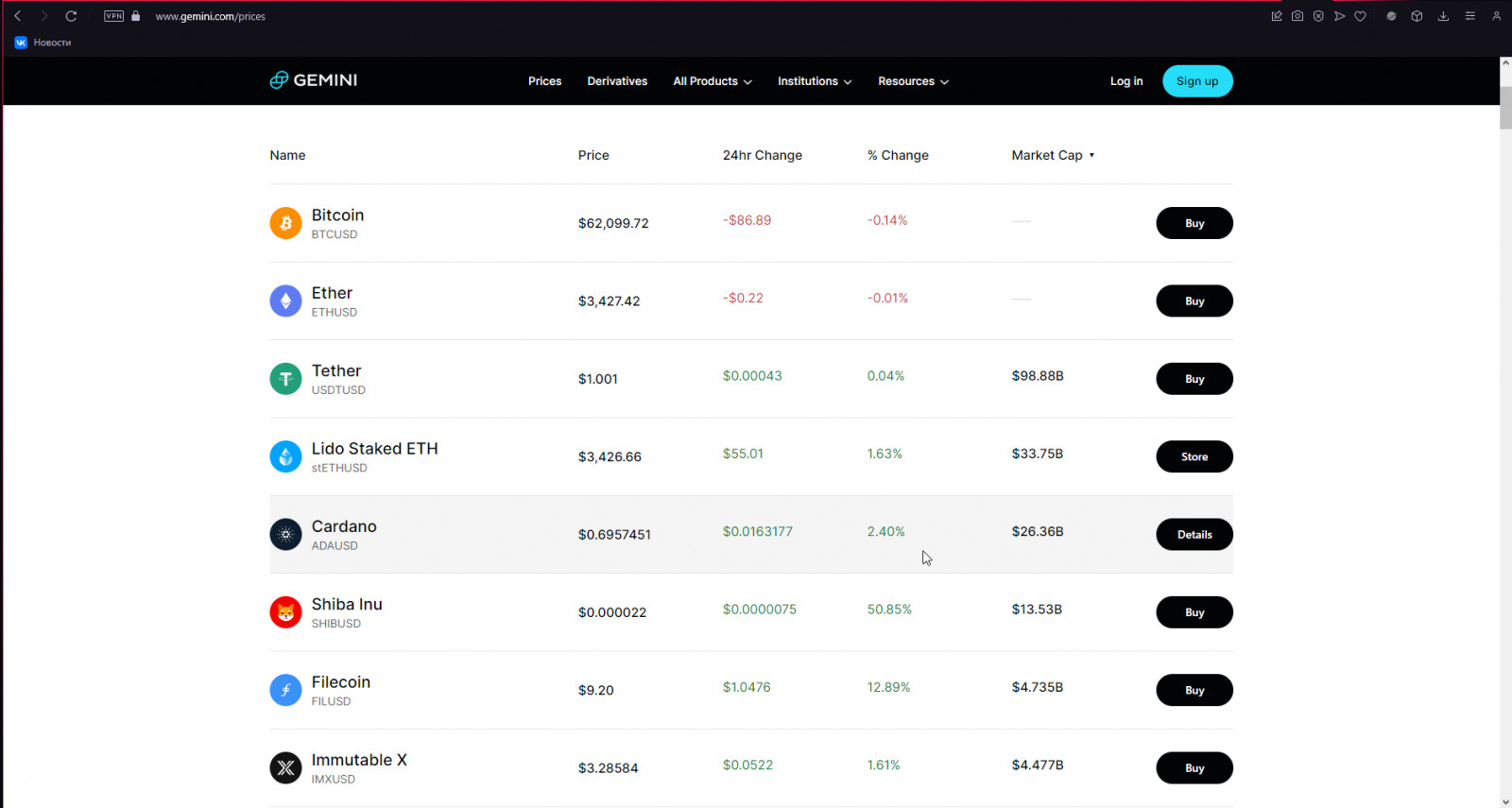Expand the Institutions dropdown
1512x808 pixels.
pos(815,81)
